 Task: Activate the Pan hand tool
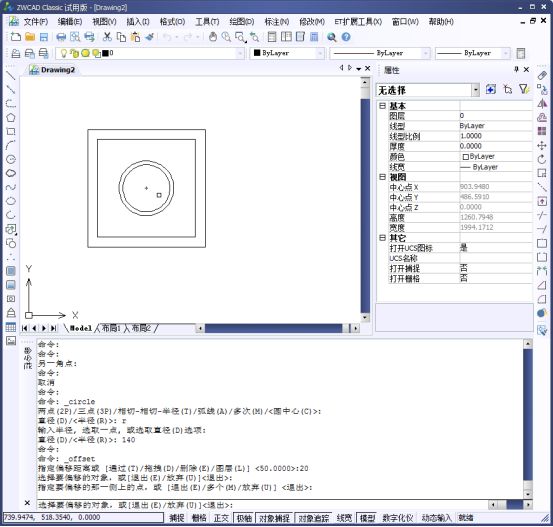point(213,37)
